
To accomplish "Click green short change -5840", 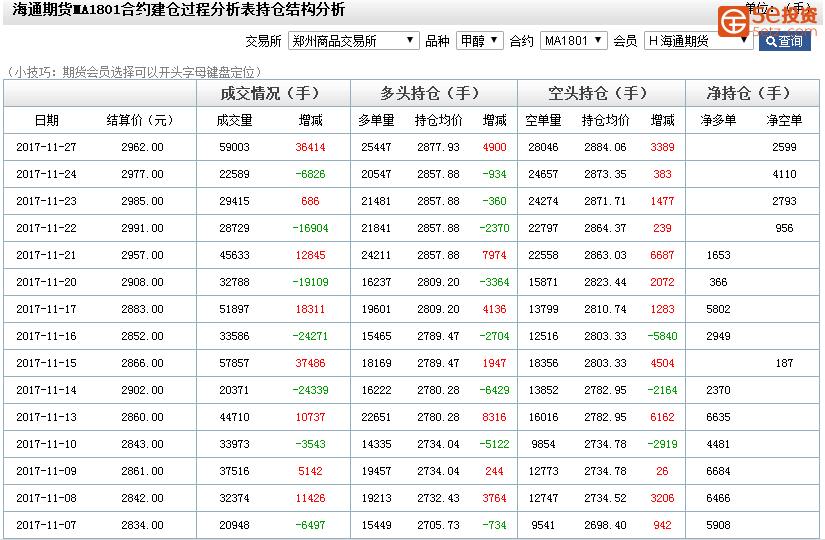I will click(662, 336).
